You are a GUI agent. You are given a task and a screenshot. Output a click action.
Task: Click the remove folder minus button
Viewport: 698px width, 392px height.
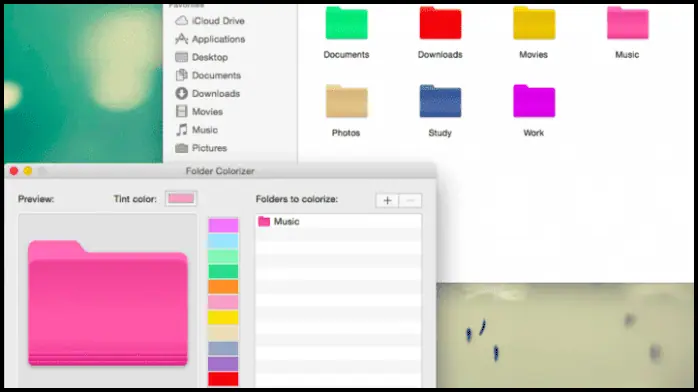click(410, 201)
